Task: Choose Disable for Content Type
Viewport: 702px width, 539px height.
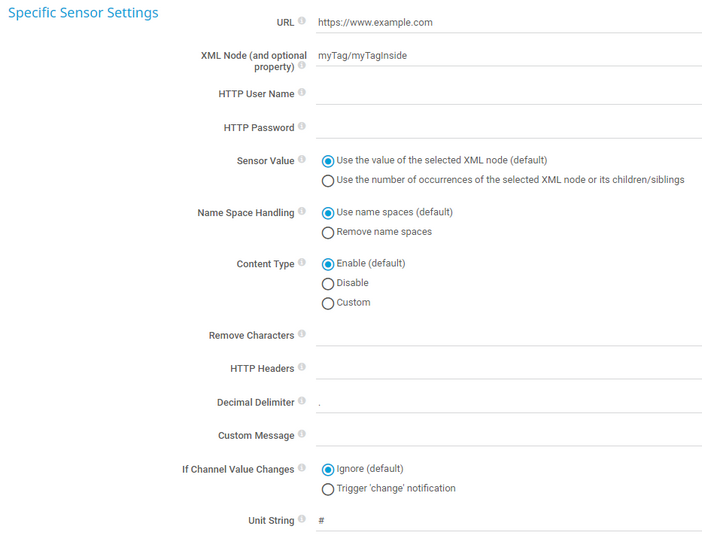Action: [x=328, y=283]
